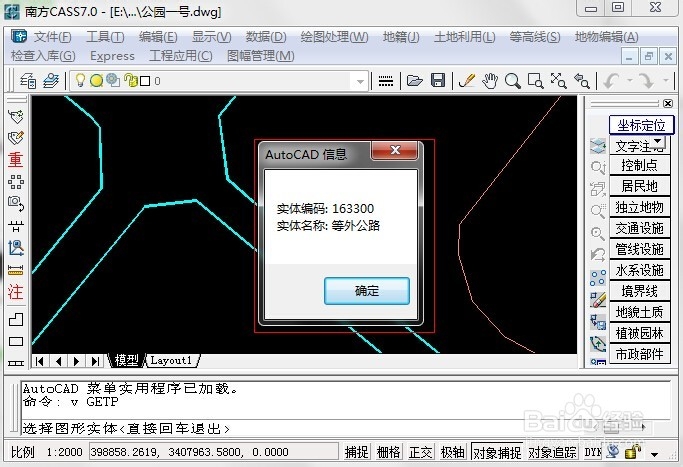Click the layer states stack icon
The width and height of the screenshot is (683, 467).
pyautogui.click(x=51, y=81)
